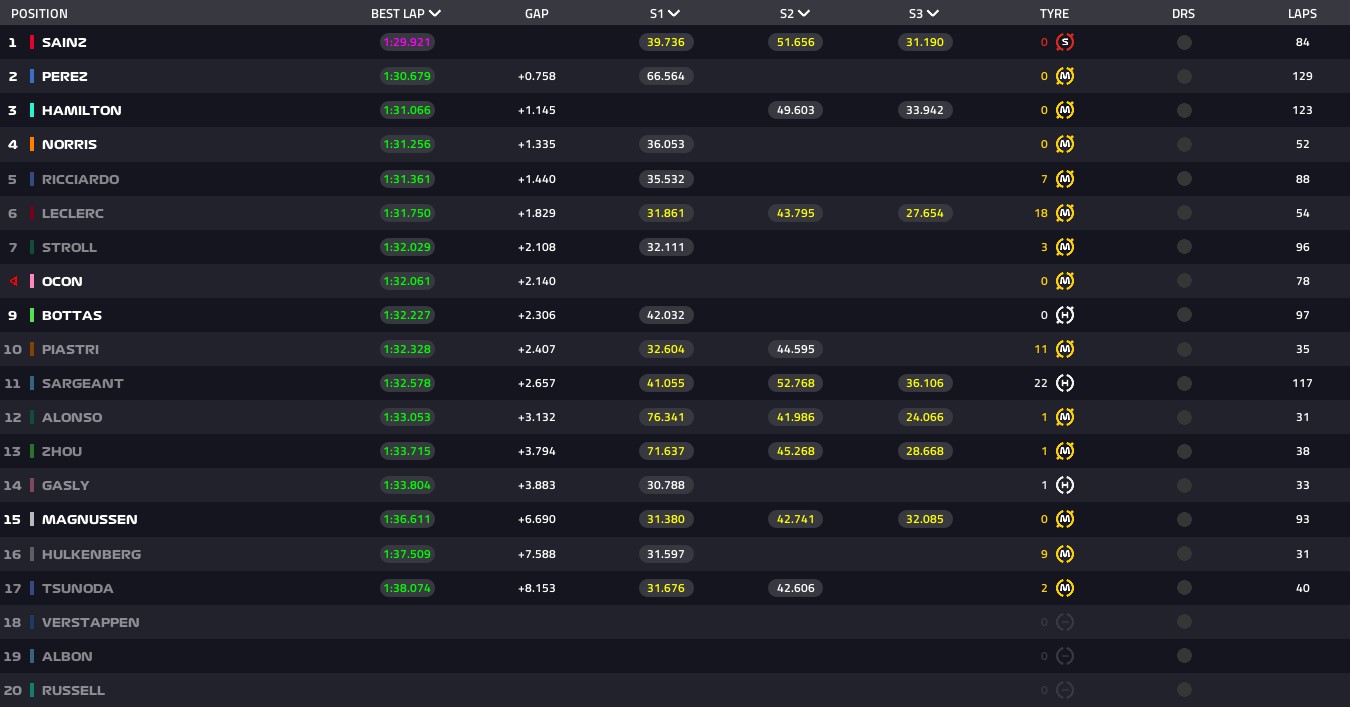Viewport: 1350px width, 707px height.
Task: Click Bottas's white hard tyre icon
Action: (1065, 315)
